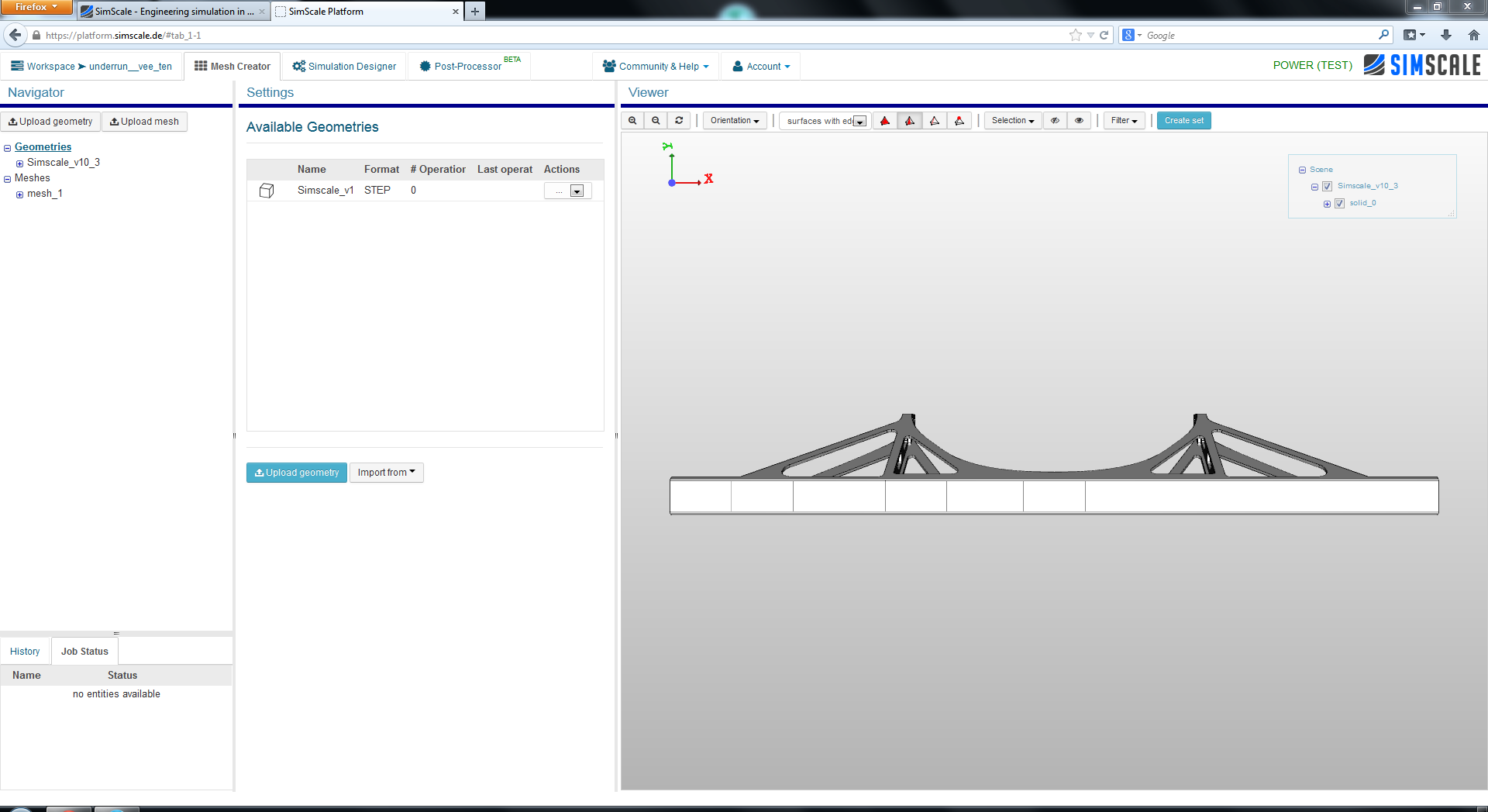Uncheck Simscale_v10_3 in scene tree
Viewport: 1488px width, 812px height.
(x=1327, y=187)
